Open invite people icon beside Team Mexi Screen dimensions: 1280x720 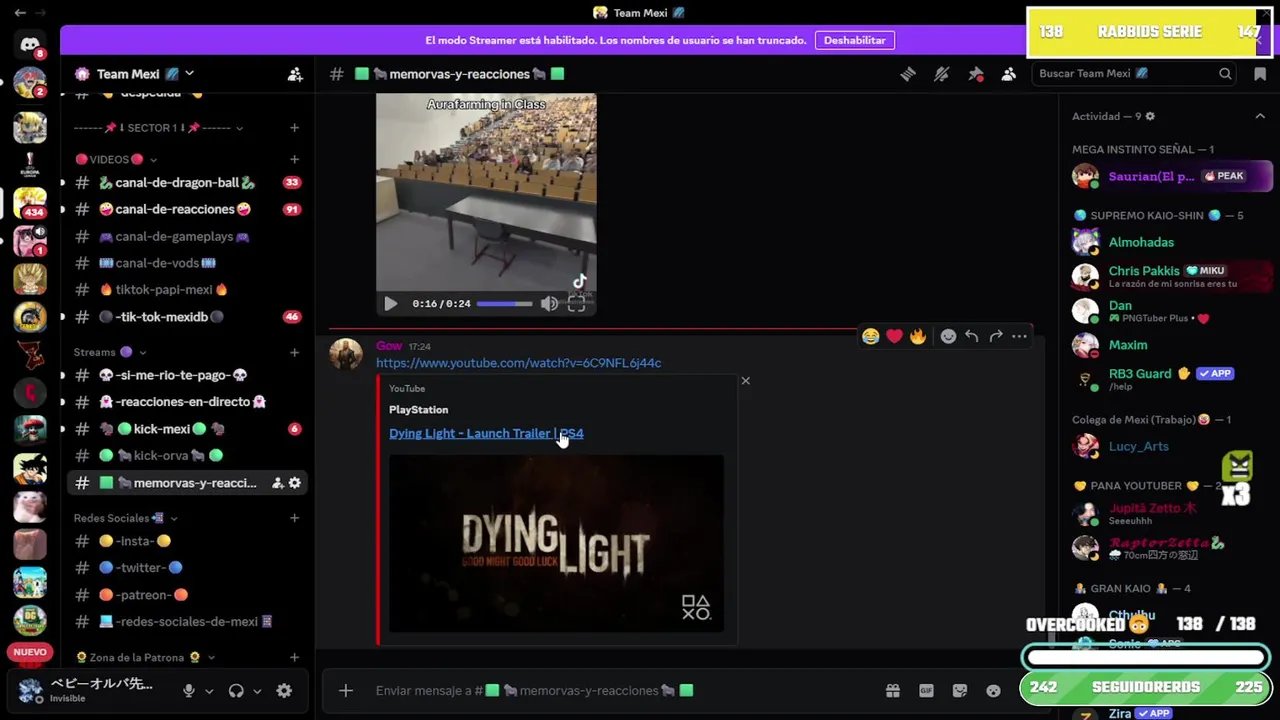coord(295,74)
